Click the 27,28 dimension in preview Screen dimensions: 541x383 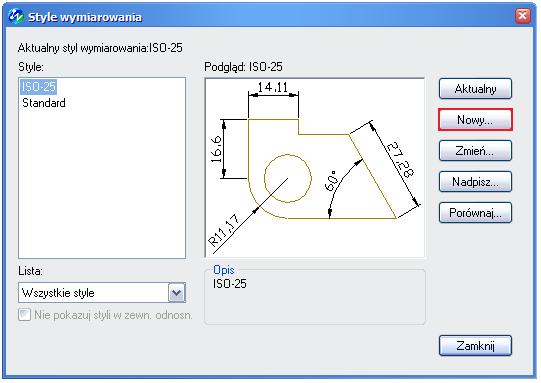tap(399, 159)
